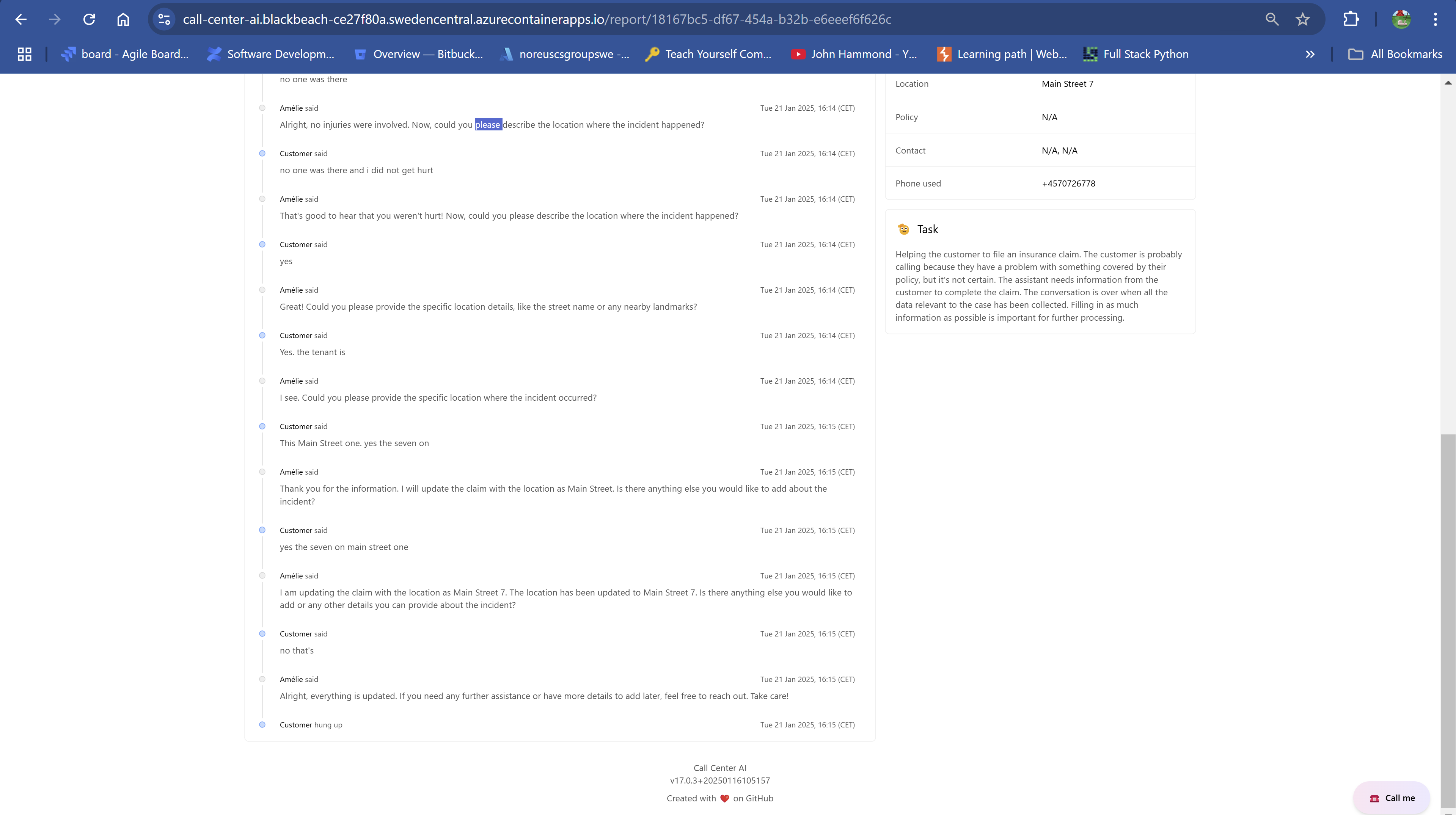Open the site information icon in address bar
The width and height of the screenshot is (1456, 815).
coord(164,19)
